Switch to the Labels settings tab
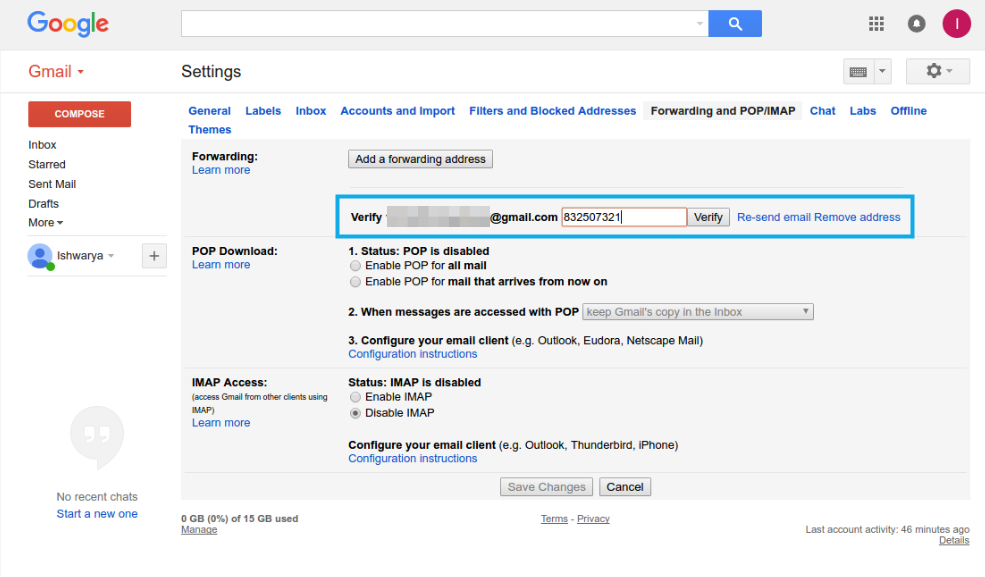 263,111
